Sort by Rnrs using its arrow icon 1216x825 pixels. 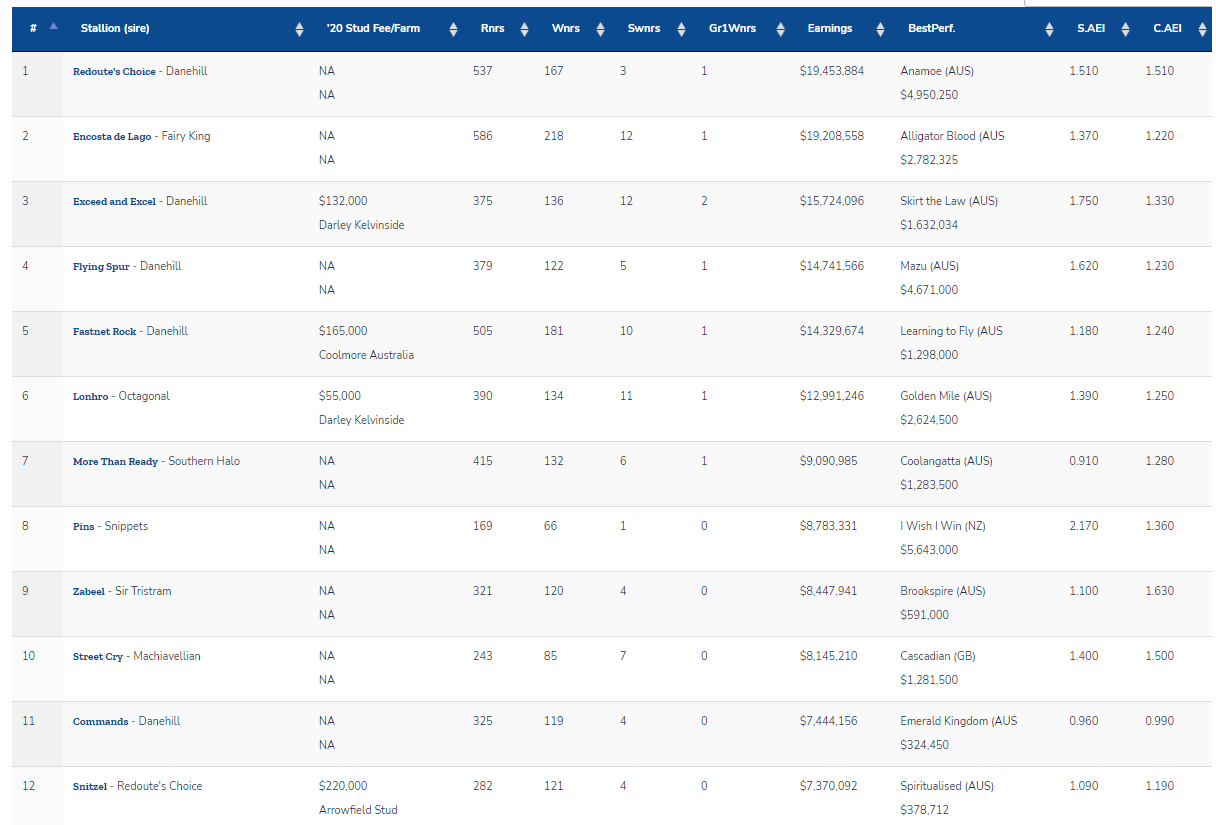[x=525, y=30]
